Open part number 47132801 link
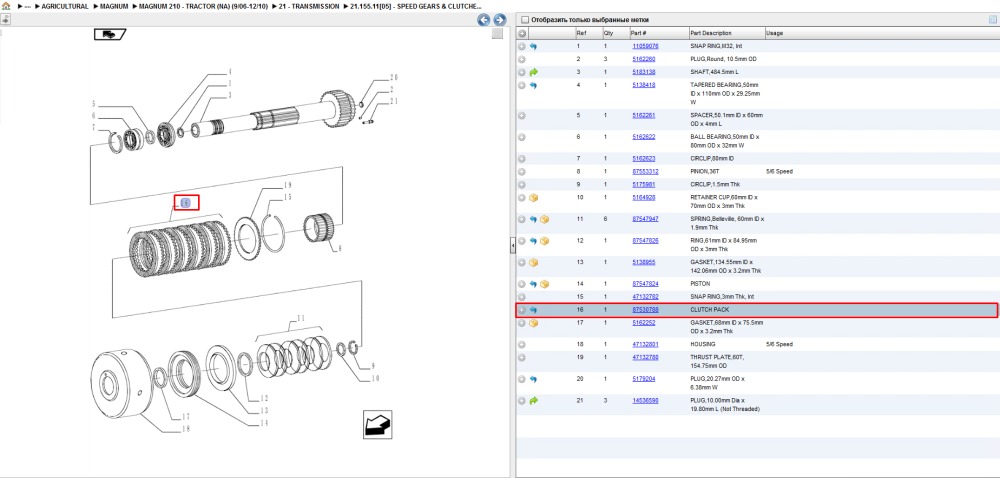This screenshot has height=478, width=1000. pyautogui.click(x=645, y=345)
